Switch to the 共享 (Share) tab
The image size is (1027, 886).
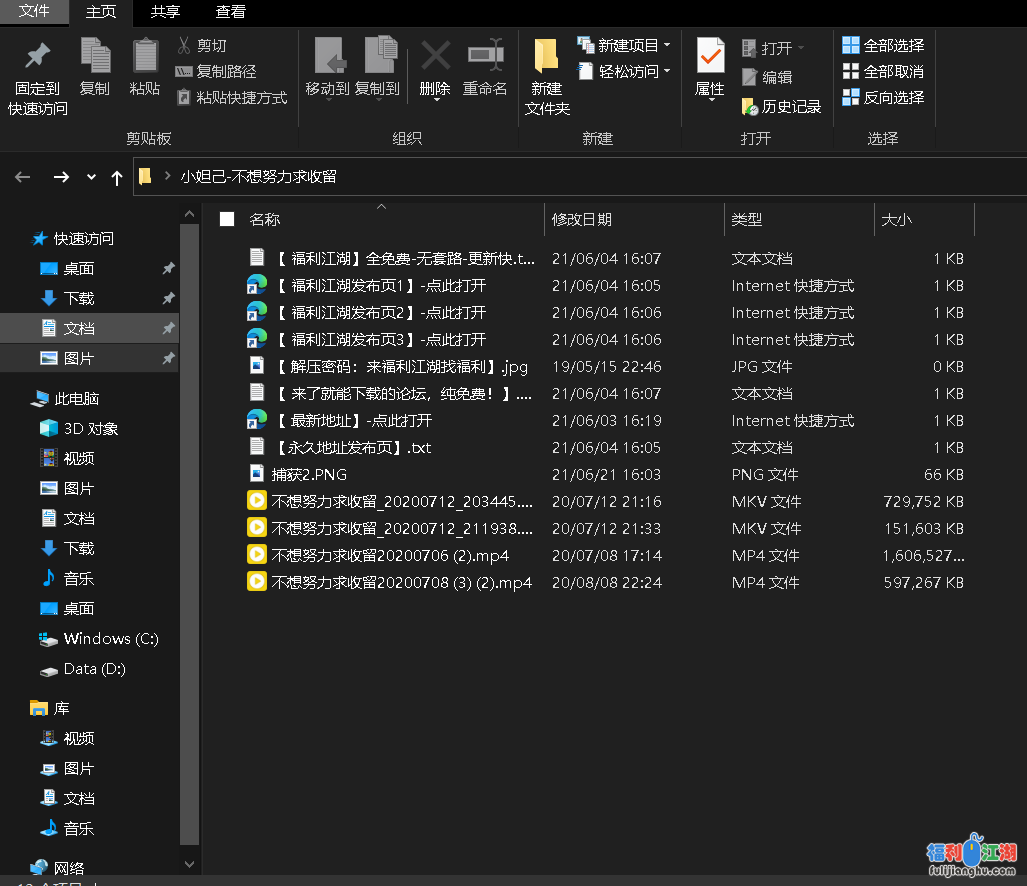(x=165, y=12)
